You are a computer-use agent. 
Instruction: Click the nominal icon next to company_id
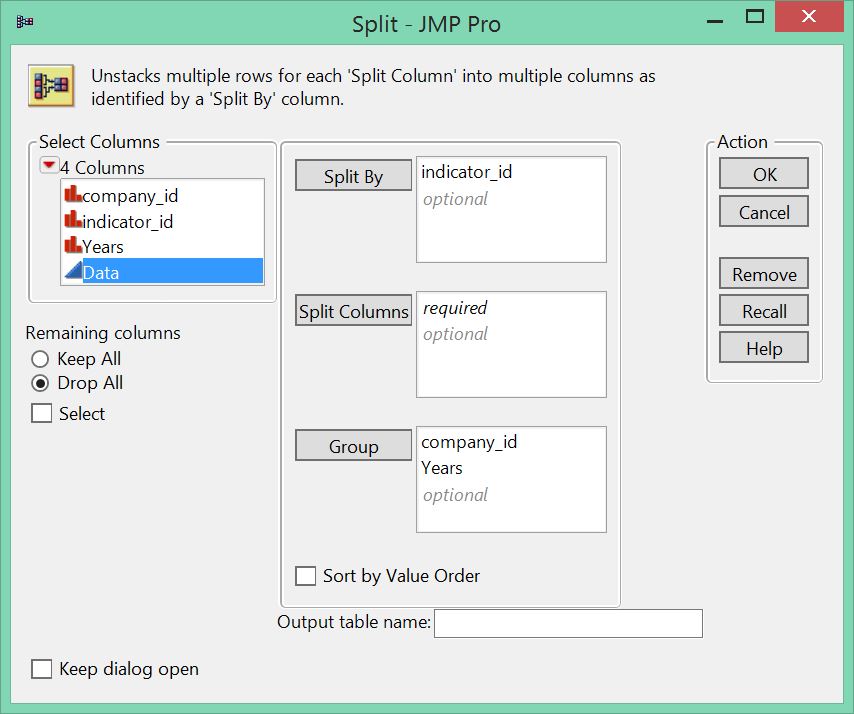pyautogui.click(x=72, y=194)
